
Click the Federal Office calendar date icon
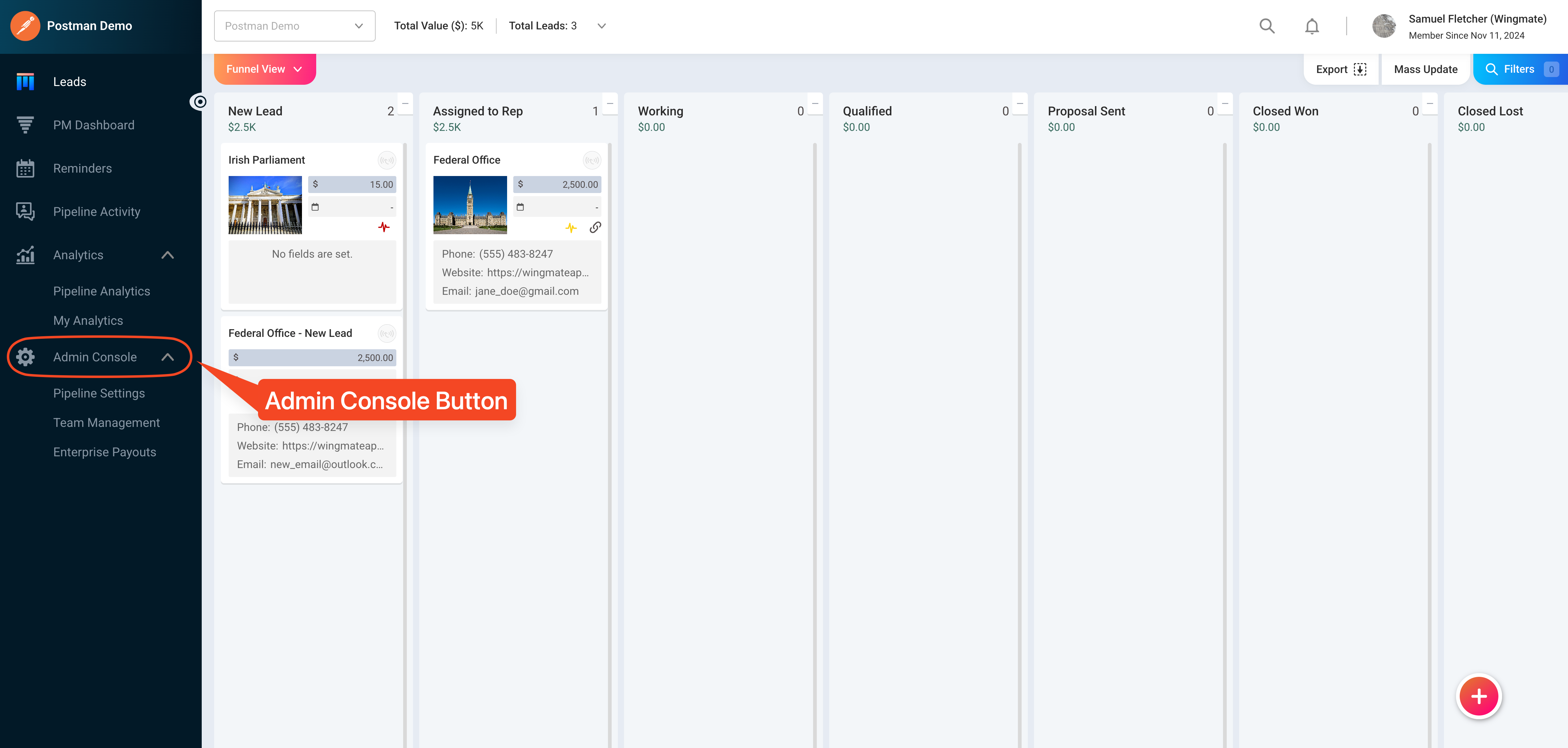point(520,207)
